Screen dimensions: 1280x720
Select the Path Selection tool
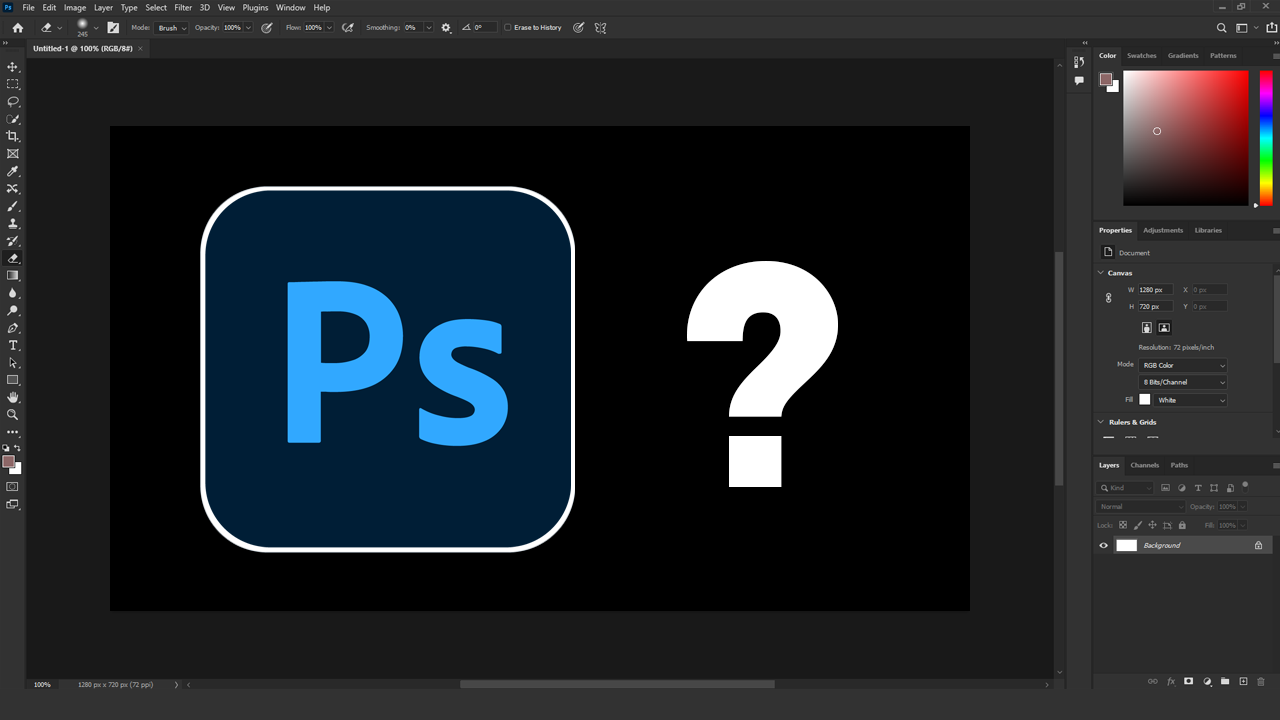[13, 362]
